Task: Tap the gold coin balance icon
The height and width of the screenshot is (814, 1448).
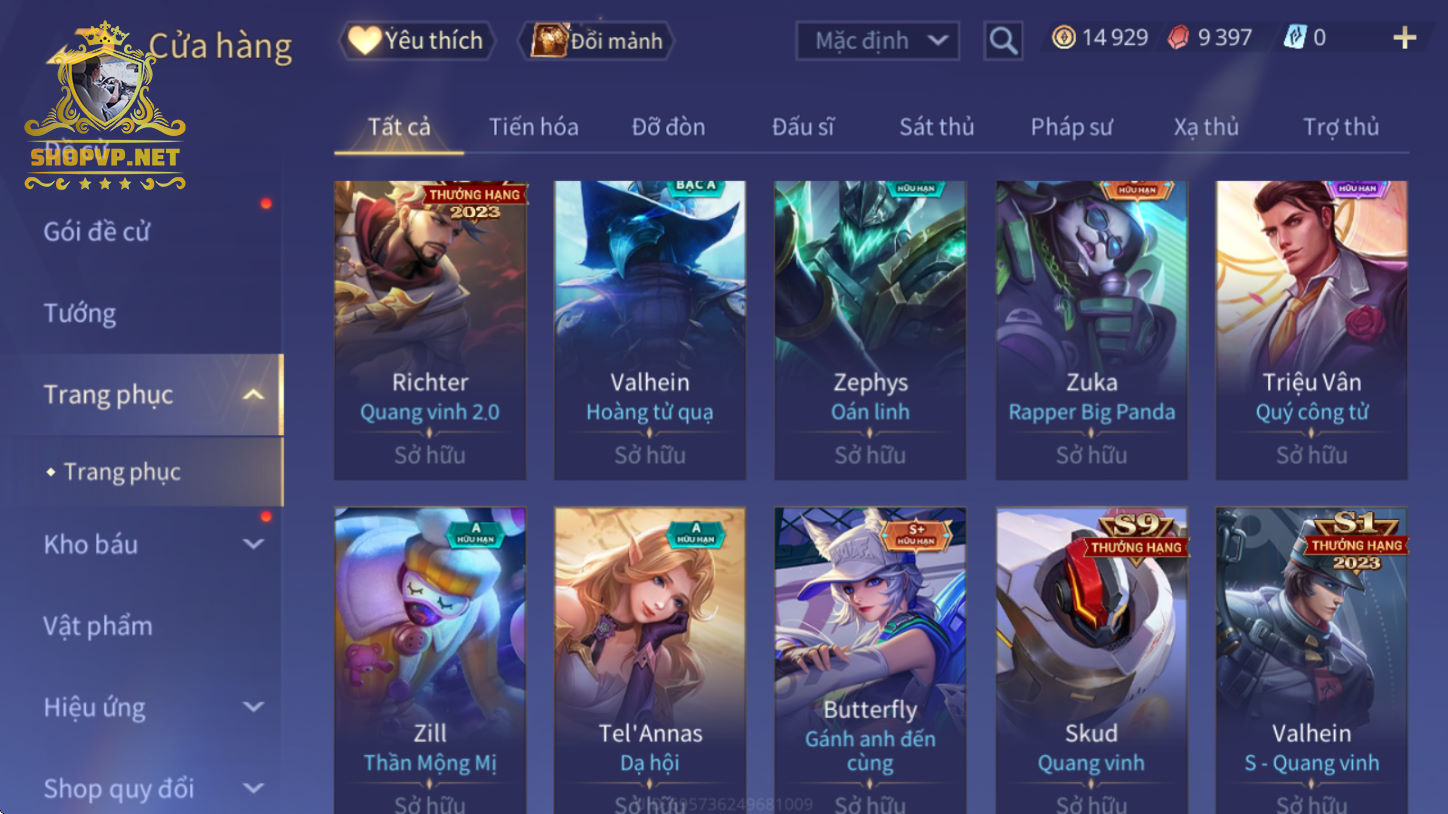Action: click(x=1063, y=38)
